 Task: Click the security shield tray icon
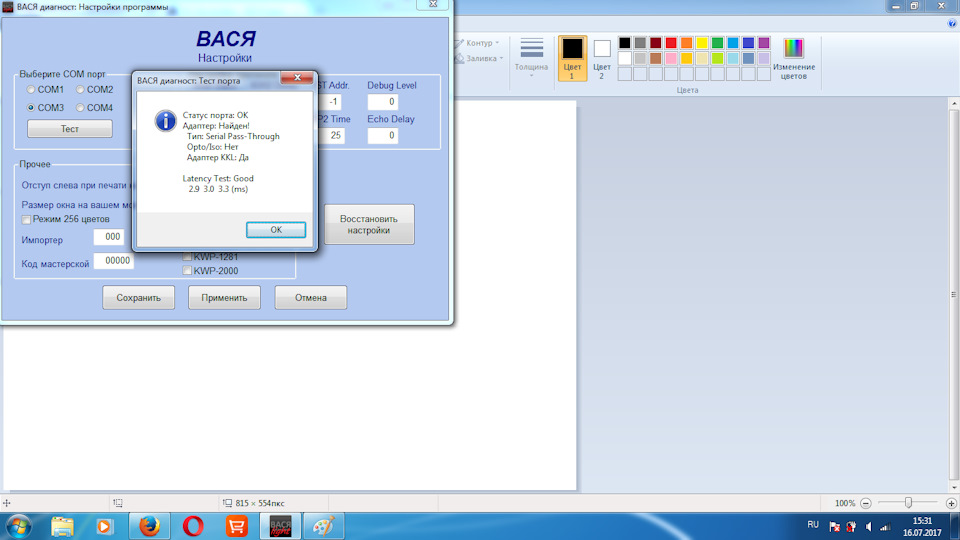click(851, 527)
